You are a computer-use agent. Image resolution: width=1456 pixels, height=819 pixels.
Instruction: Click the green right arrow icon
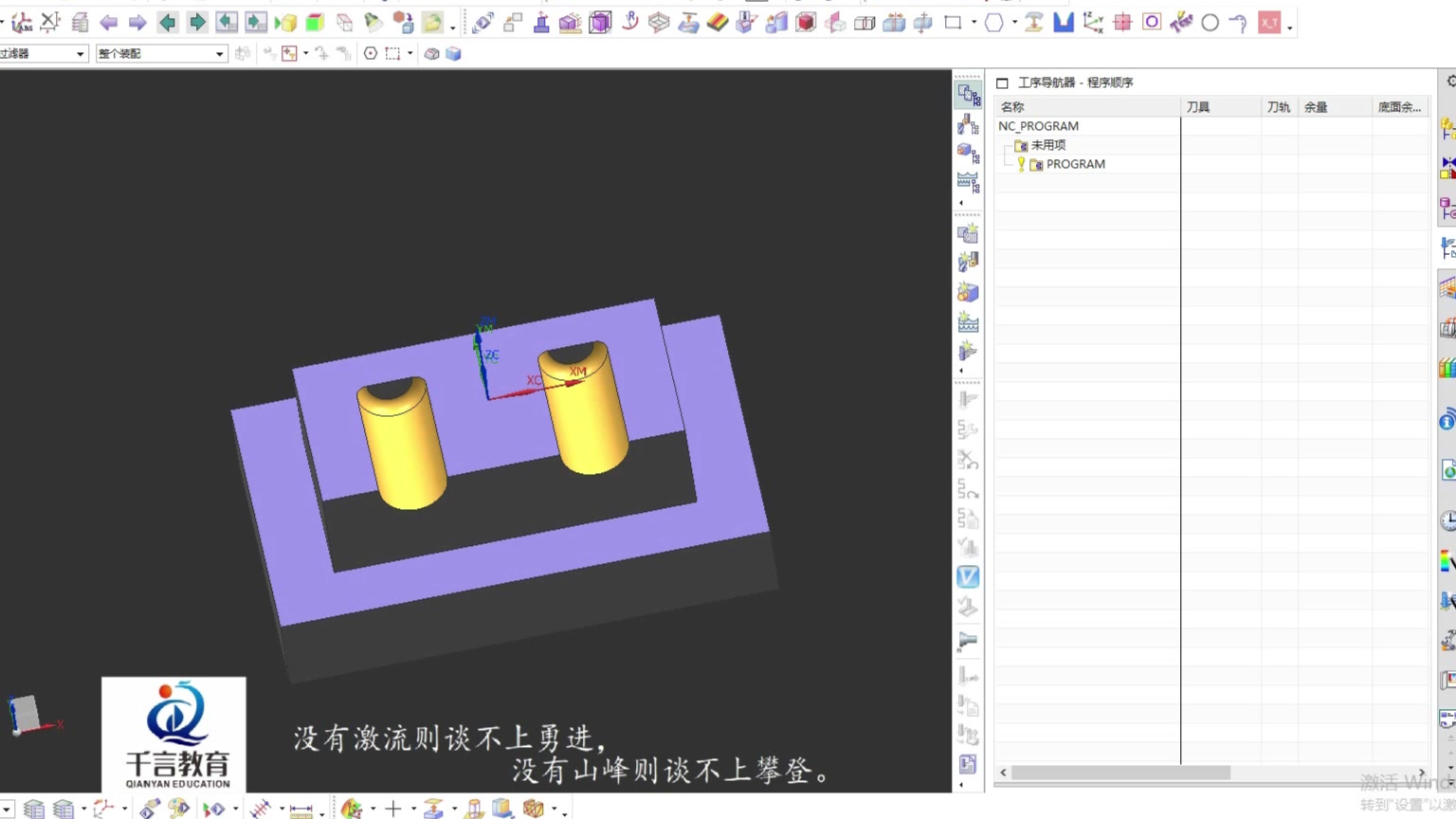196,22
